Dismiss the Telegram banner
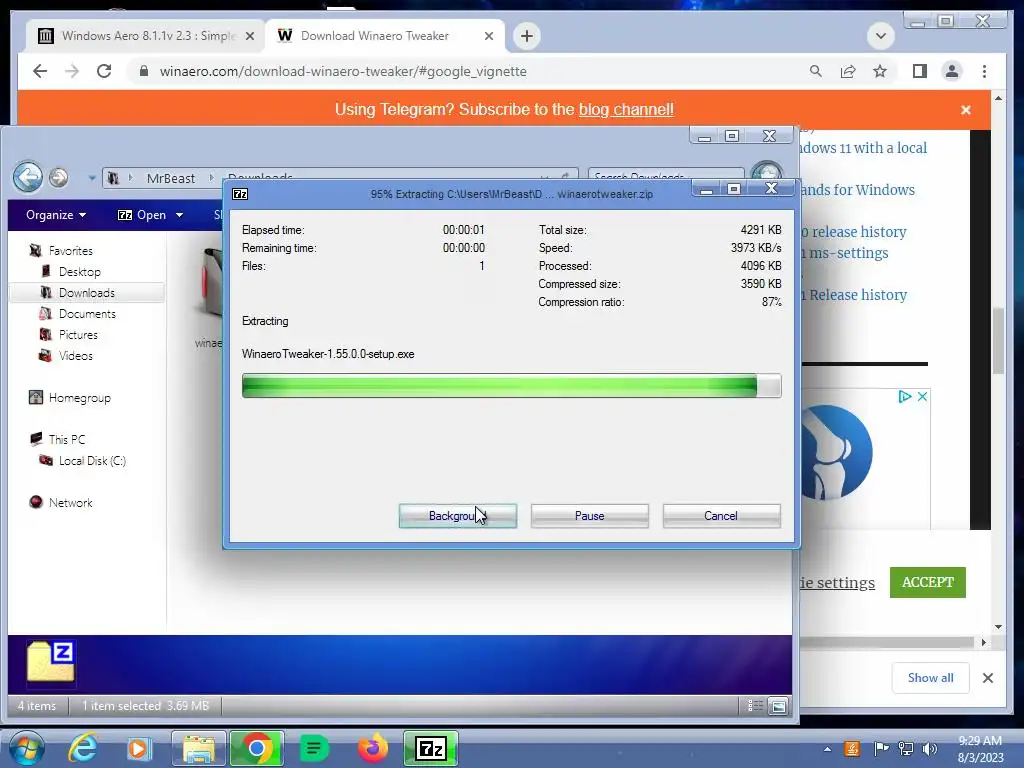This screenshot has width=1024, height=768. (x=966, y=110)
